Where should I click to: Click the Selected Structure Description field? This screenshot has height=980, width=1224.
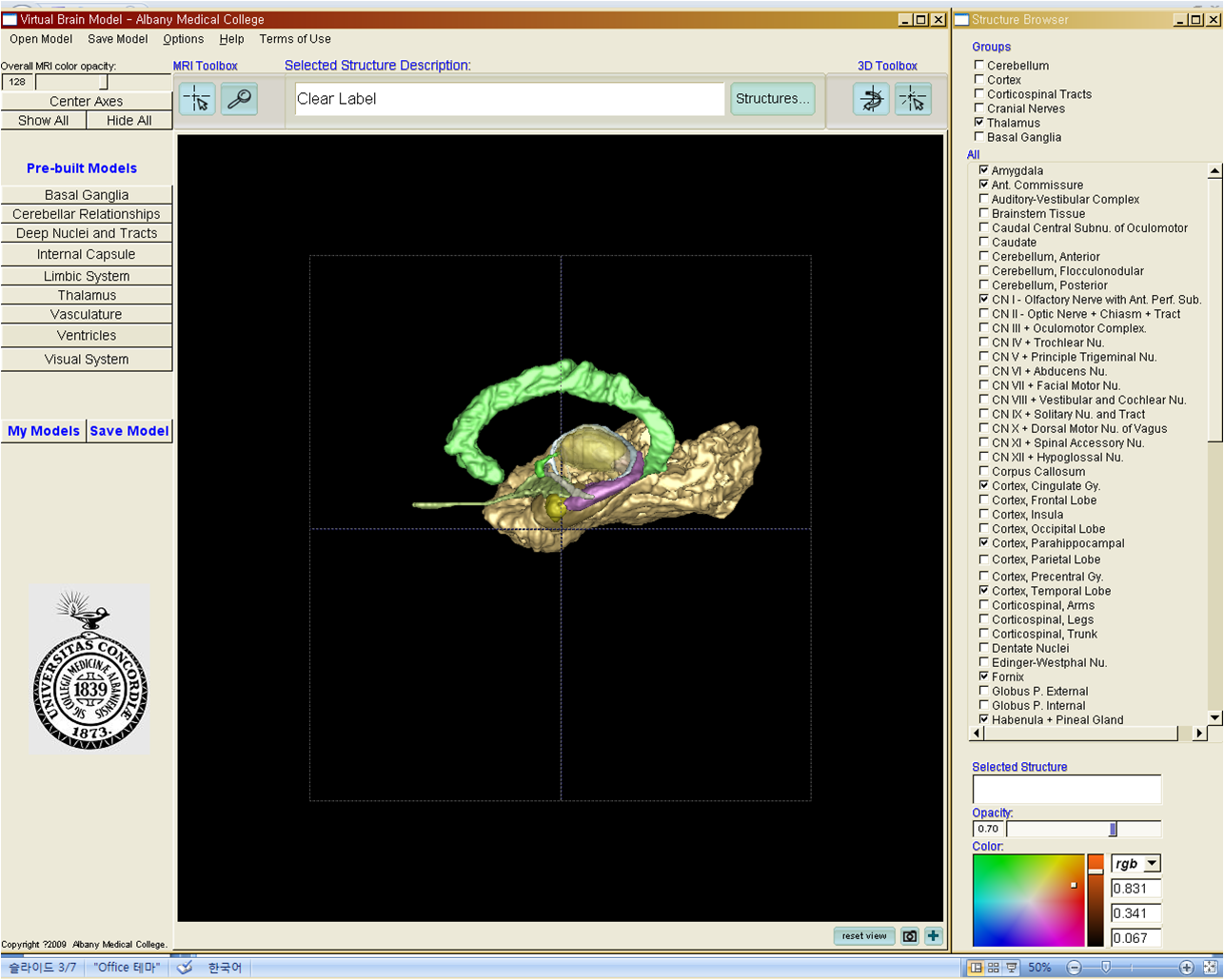pos(510,99)
